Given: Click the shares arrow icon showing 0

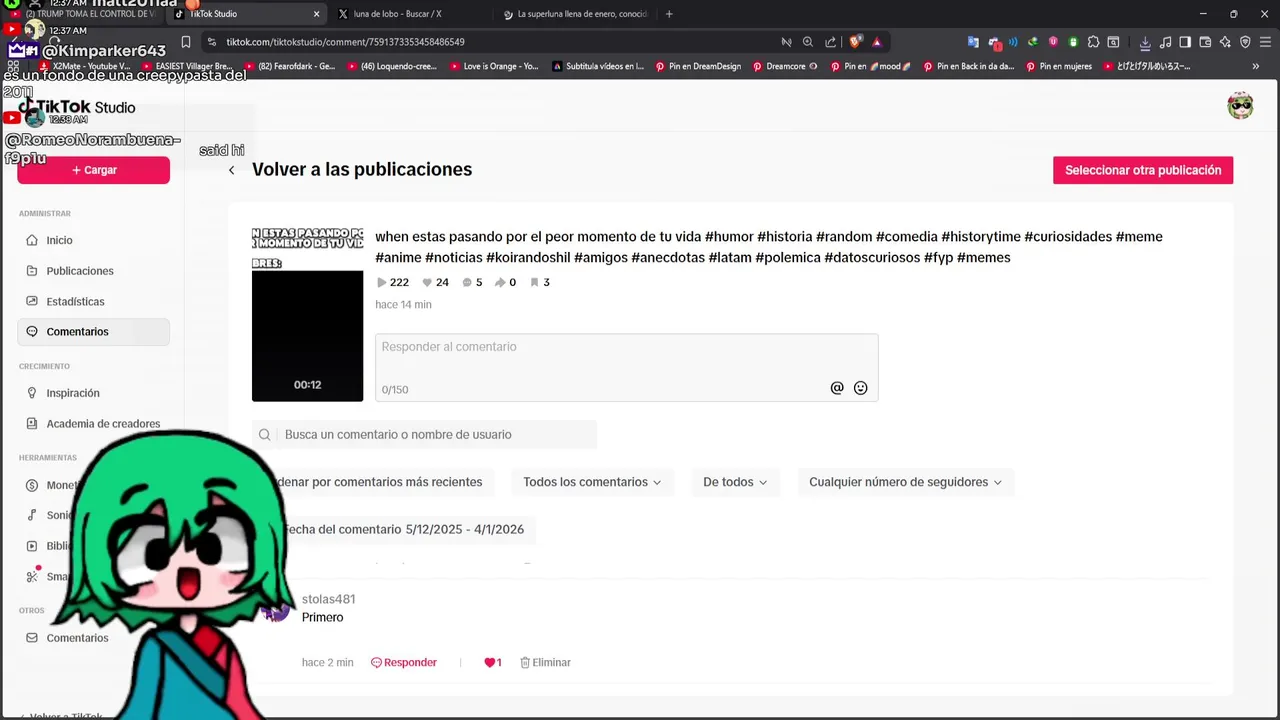Looking at the screenshot, I should pos(500,282).
